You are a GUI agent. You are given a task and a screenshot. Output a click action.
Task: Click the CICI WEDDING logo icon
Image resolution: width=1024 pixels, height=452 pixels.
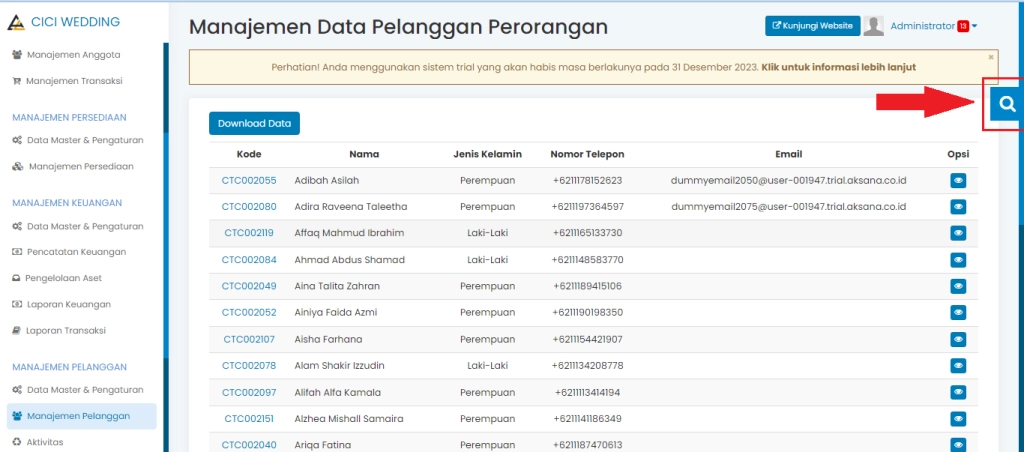(16, 22)
